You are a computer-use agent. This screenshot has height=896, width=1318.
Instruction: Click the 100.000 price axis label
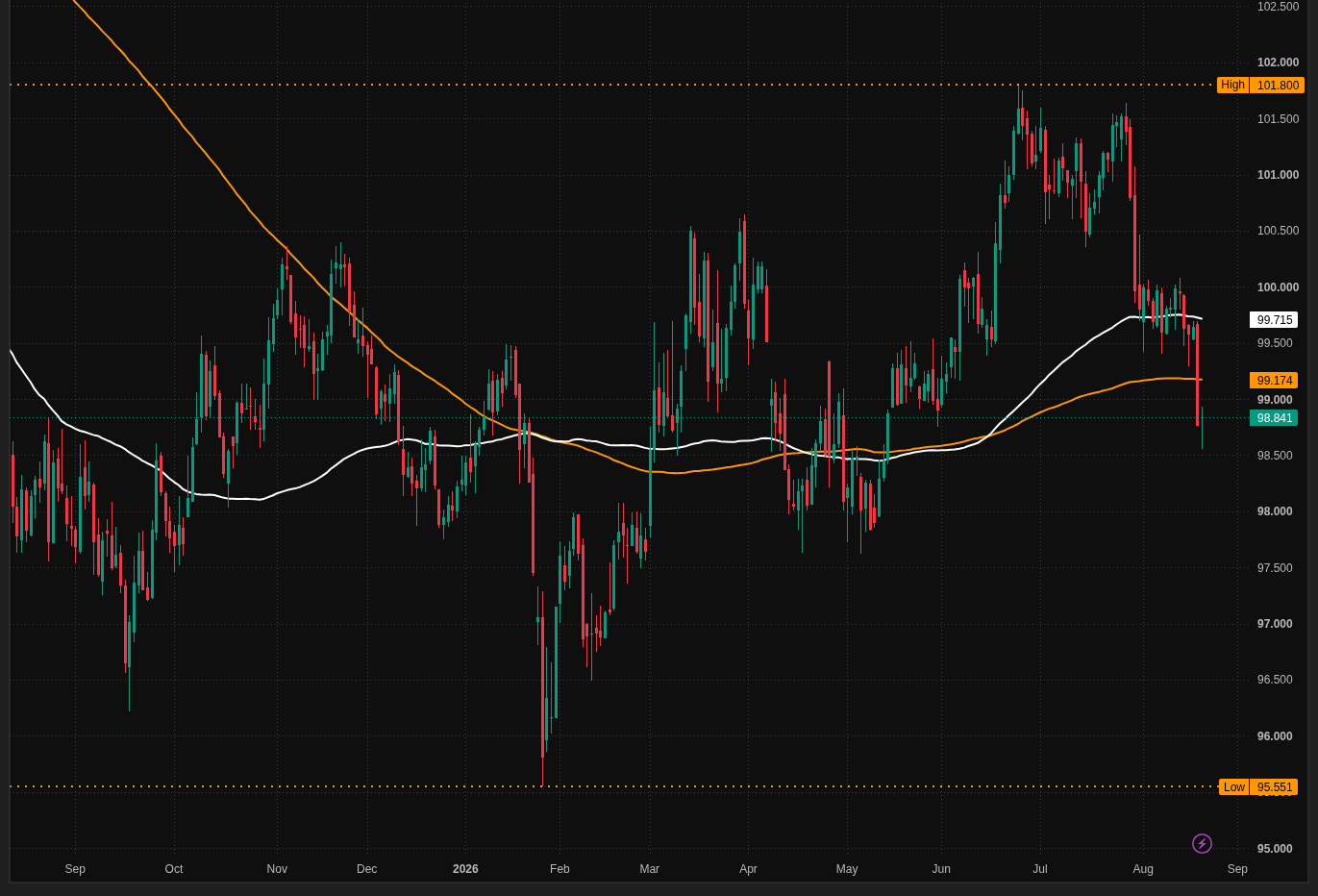point(1278,287)
